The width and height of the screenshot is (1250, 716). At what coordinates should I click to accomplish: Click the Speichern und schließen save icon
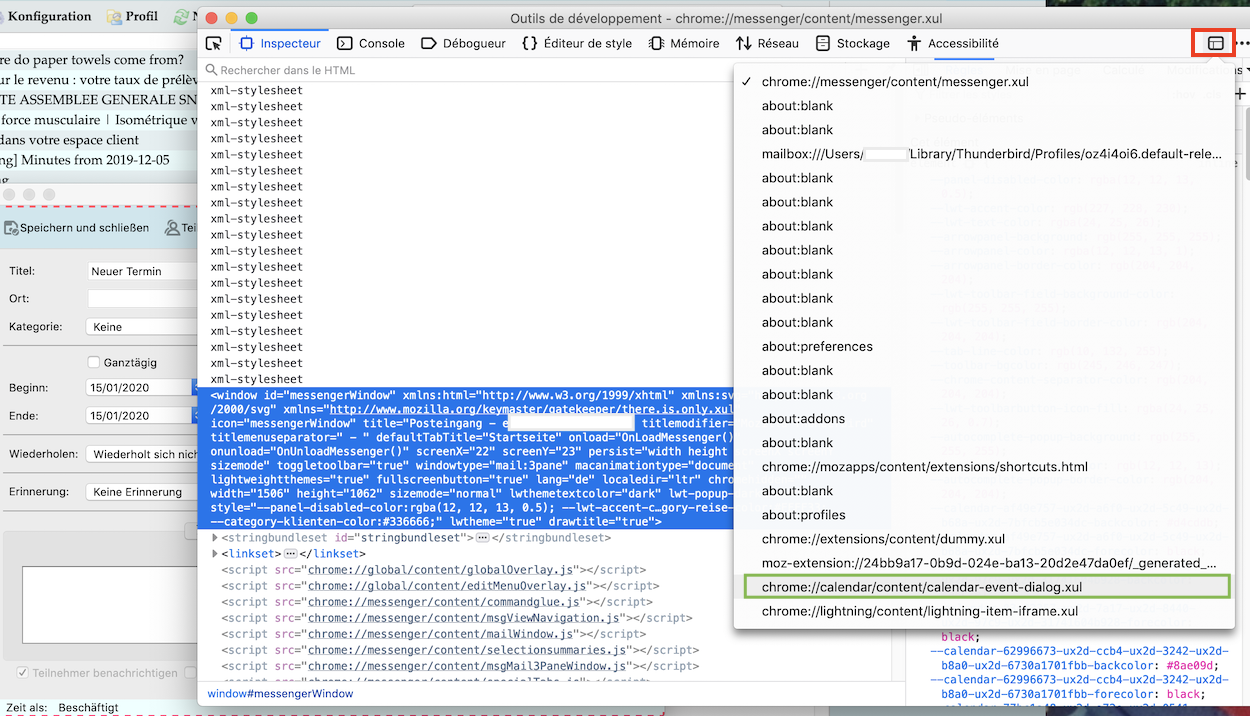pos(12,228)
